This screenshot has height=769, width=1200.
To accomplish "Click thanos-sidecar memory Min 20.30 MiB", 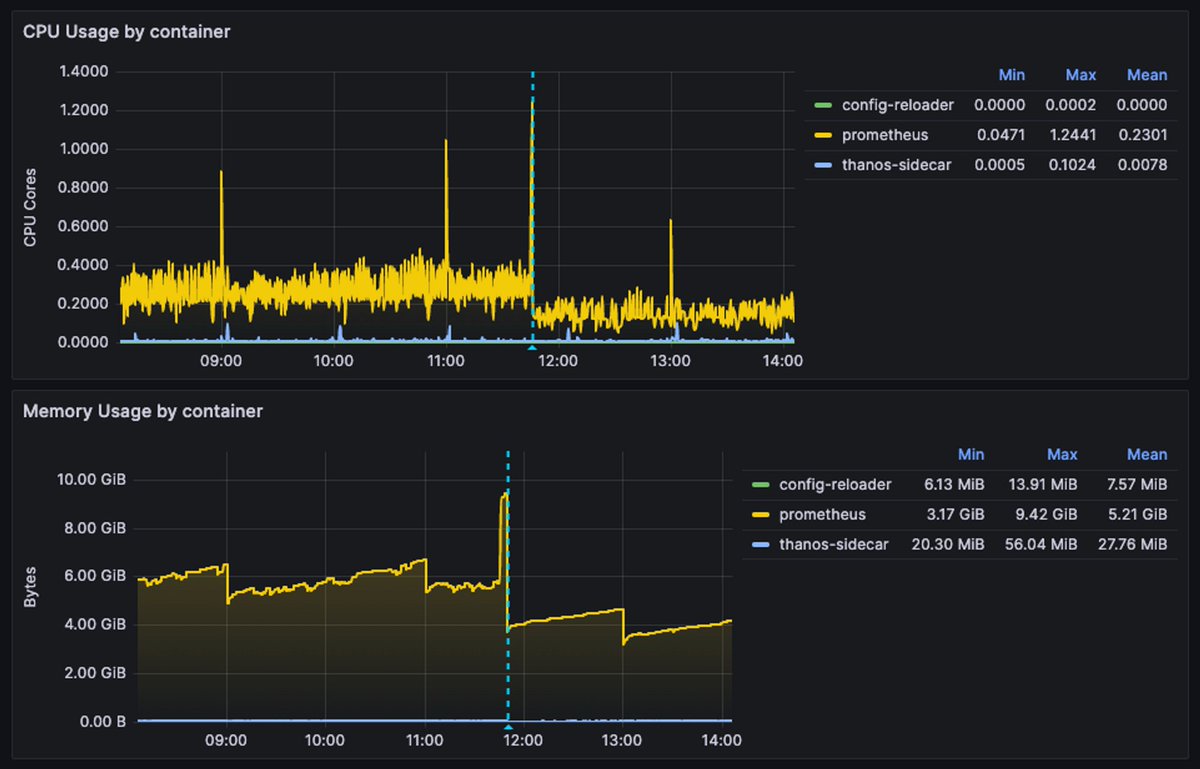I will coord(950,544).
